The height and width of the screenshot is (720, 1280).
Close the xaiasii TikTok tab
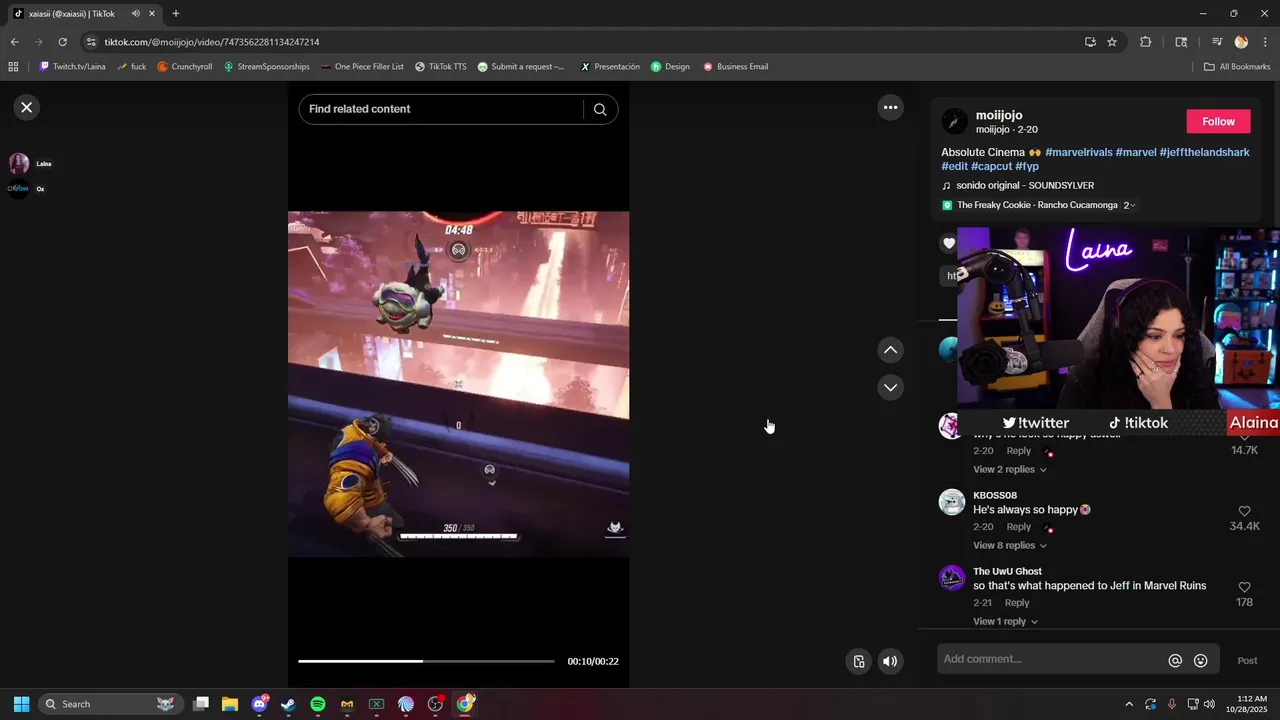coord(152,14)
